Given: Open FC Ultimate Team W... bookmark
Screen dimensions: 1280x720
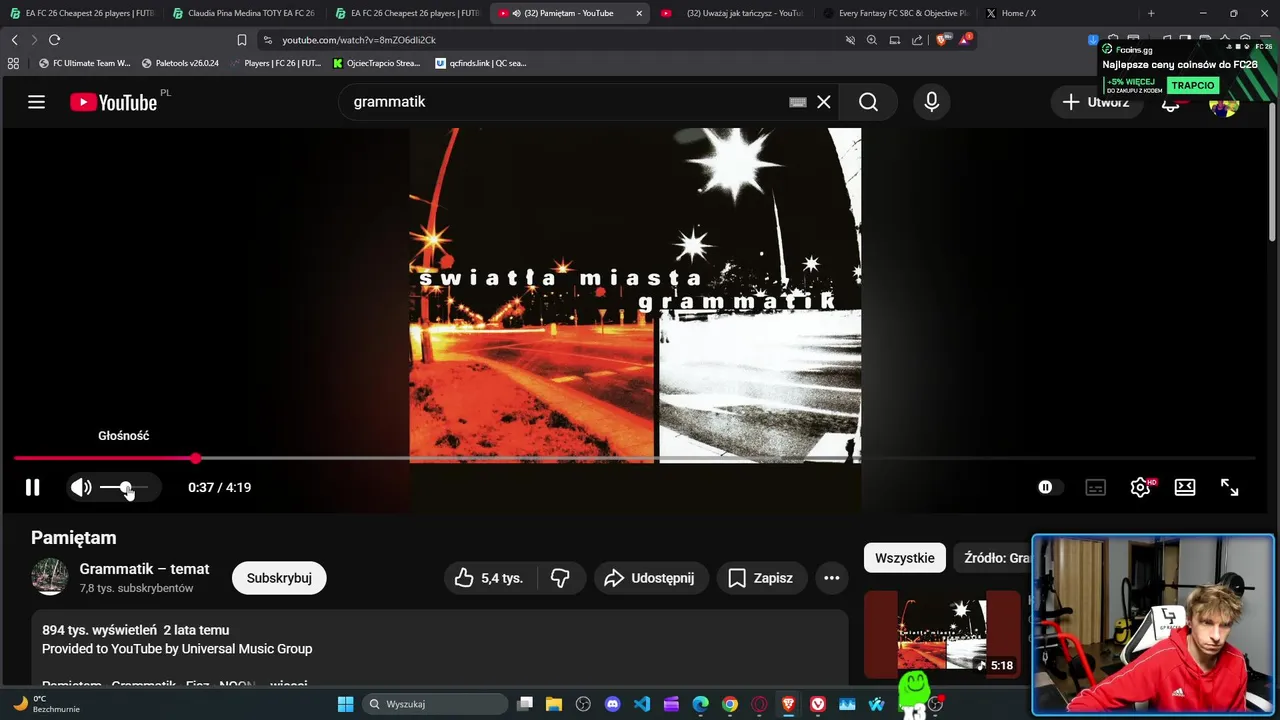Looking at the screenshot, I should (x=84, y=63).
